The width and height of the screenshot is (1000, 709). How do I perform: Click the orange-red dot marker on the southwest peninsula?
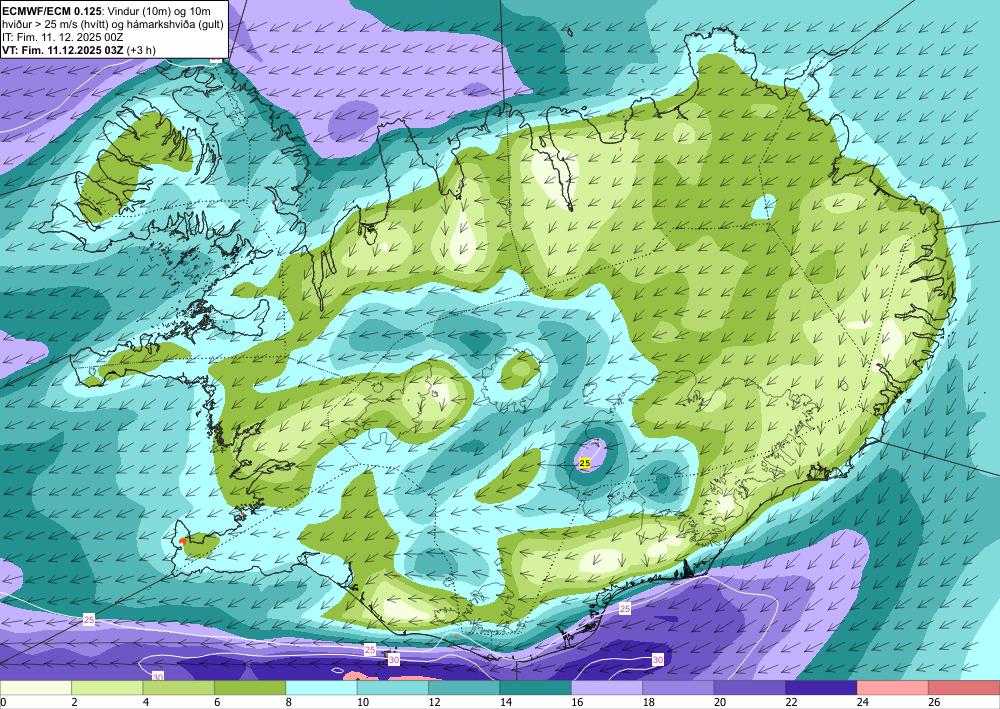pyautogui.click(x=182, y=541)
